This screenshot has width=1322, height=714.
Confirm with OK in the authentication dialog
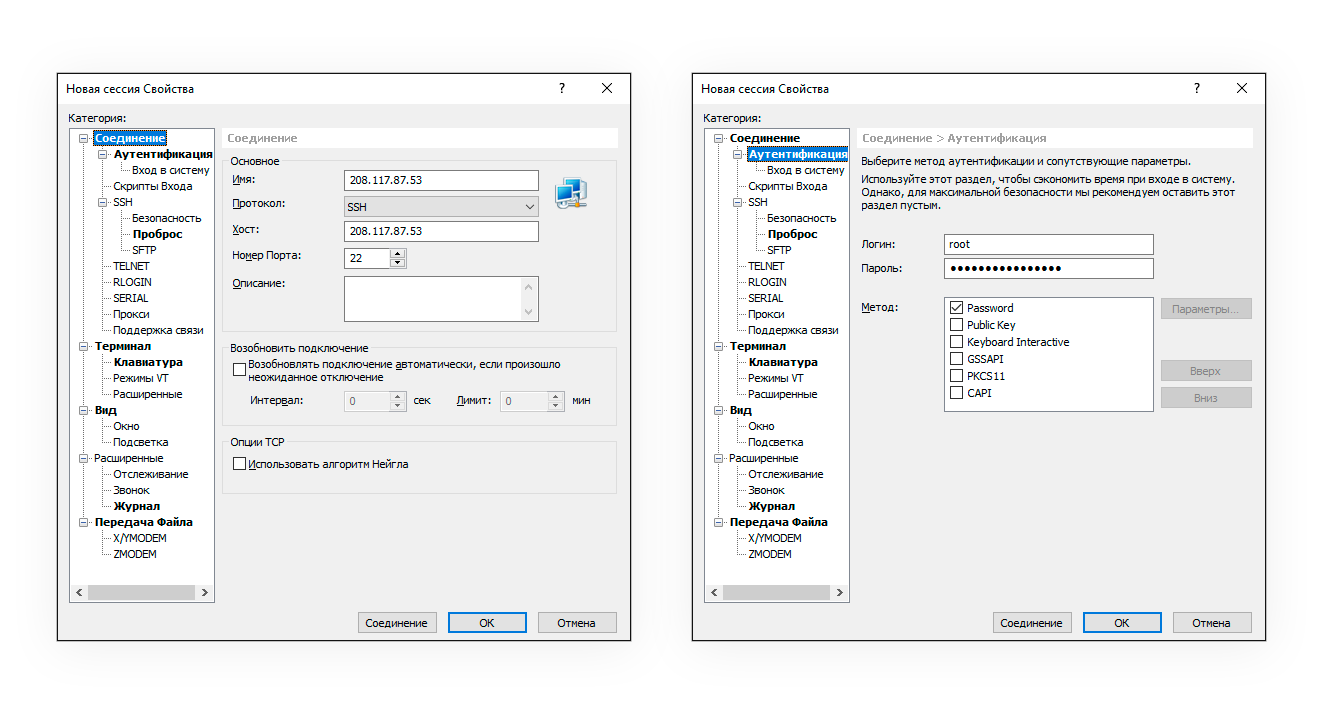pyautogui.click(x=1122, y=623)
